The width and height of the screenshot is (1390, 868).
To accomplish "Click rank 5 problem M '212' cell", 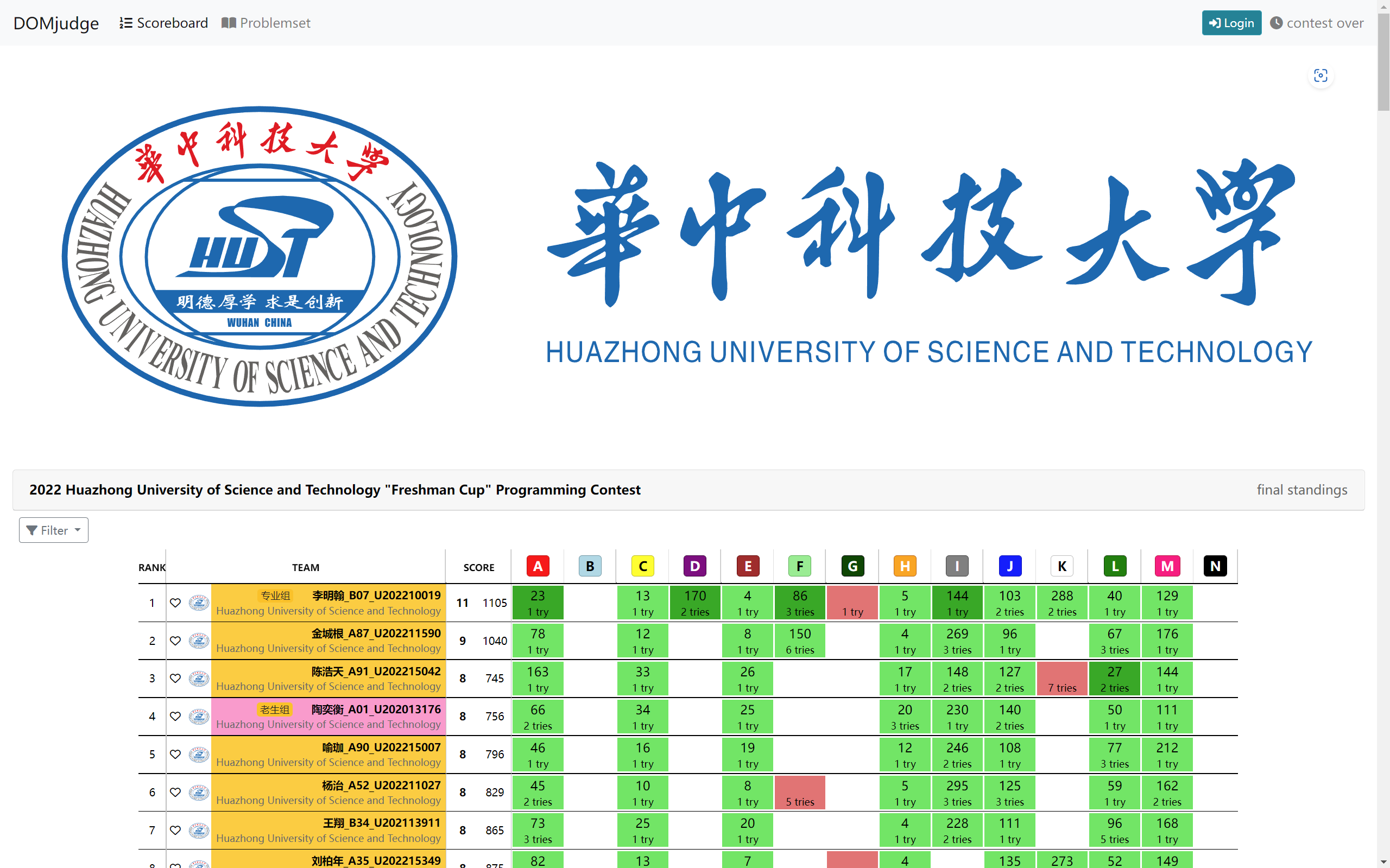I will [1167, 755].
